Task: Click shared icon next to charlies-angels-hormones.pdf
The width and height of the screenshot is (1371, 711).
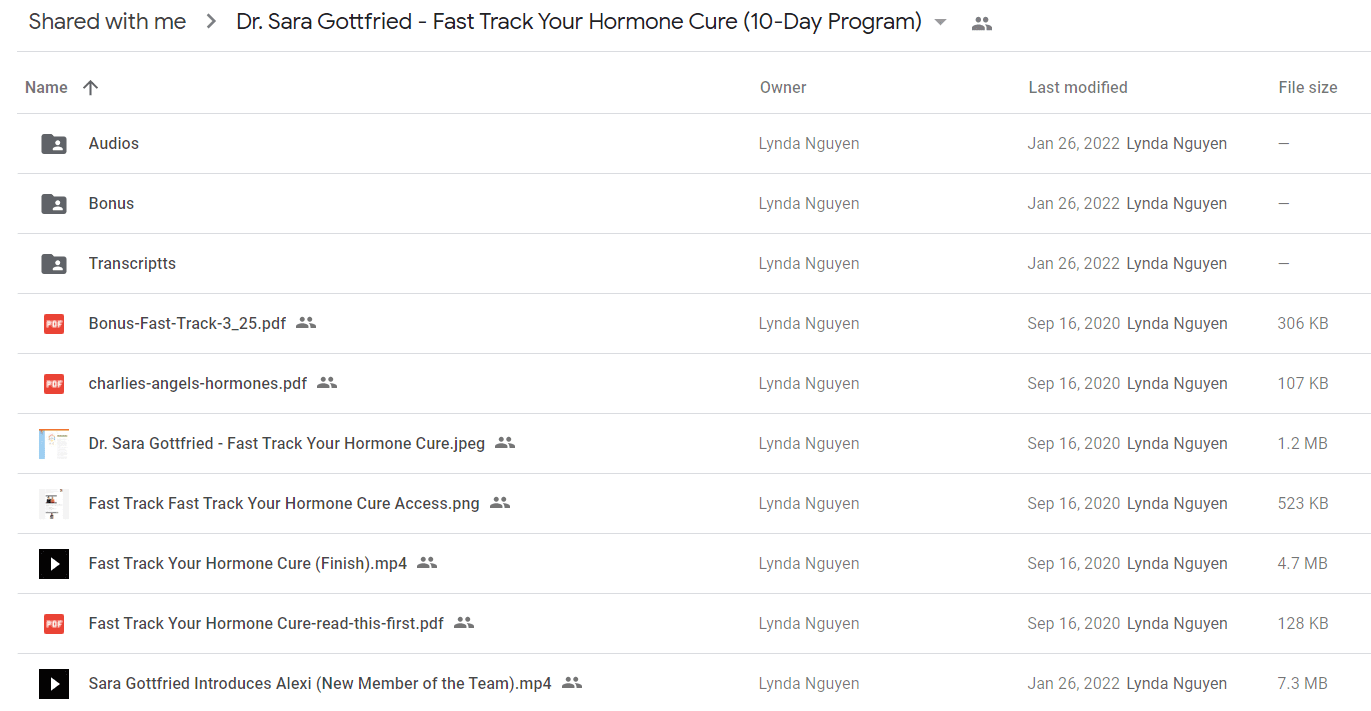Action: click(x=327, y=383)
